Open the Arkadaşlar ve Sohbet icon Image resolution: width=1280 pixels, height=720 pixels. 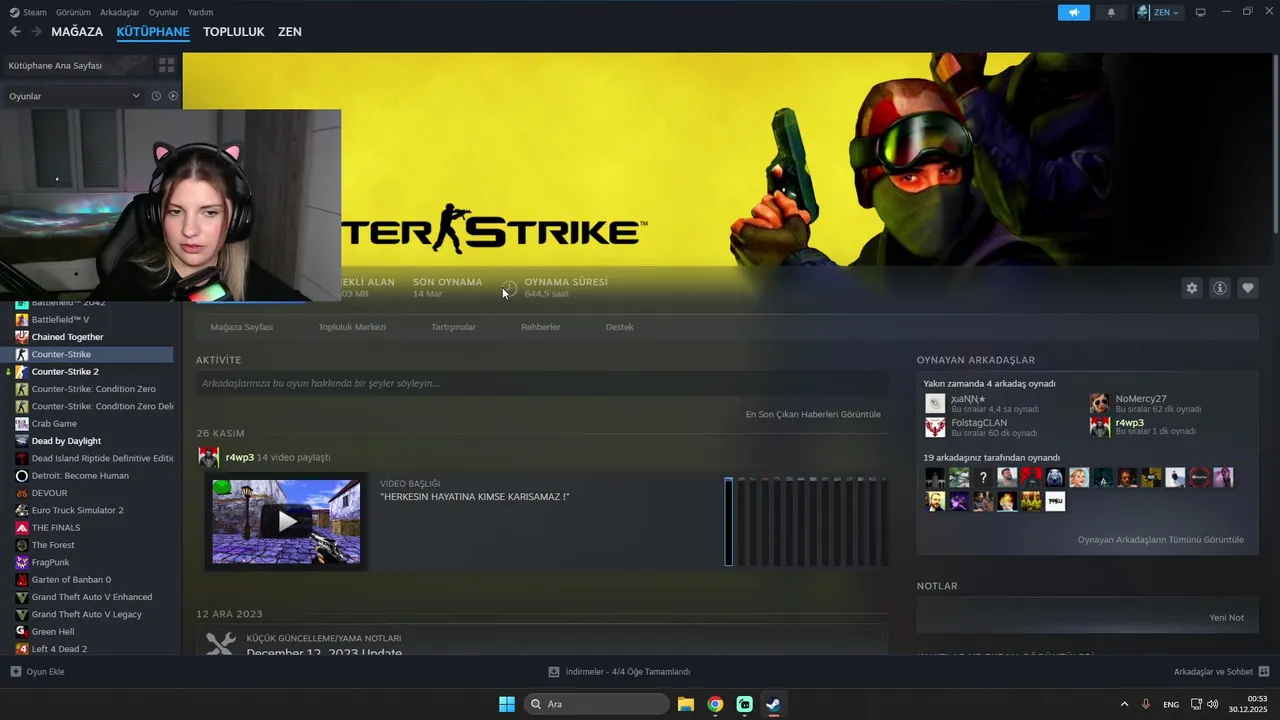point(1263,672)
